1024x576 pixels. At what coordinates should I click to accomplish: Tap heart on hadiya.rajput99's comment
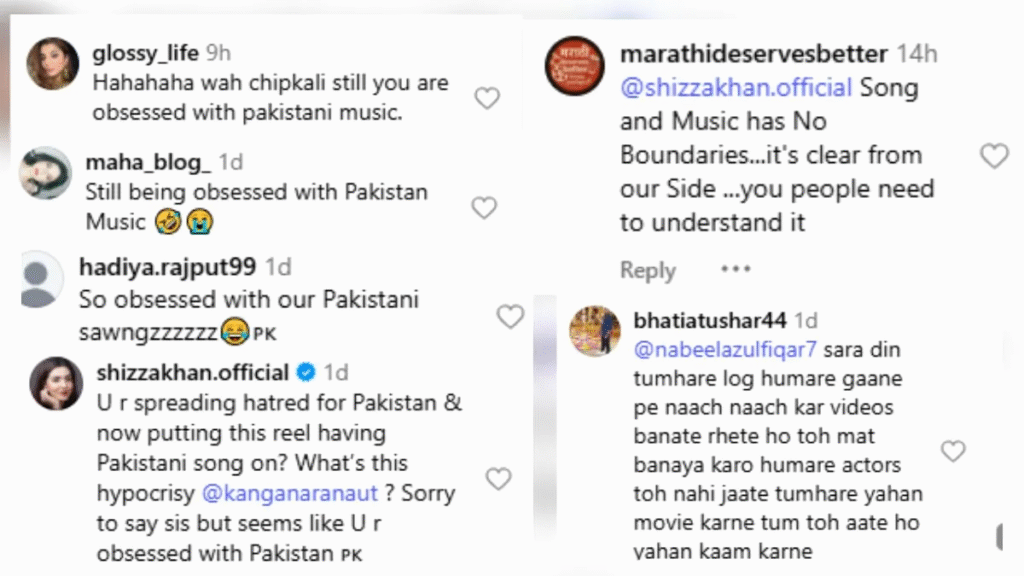pyautogui.click(x=510, y=316)
